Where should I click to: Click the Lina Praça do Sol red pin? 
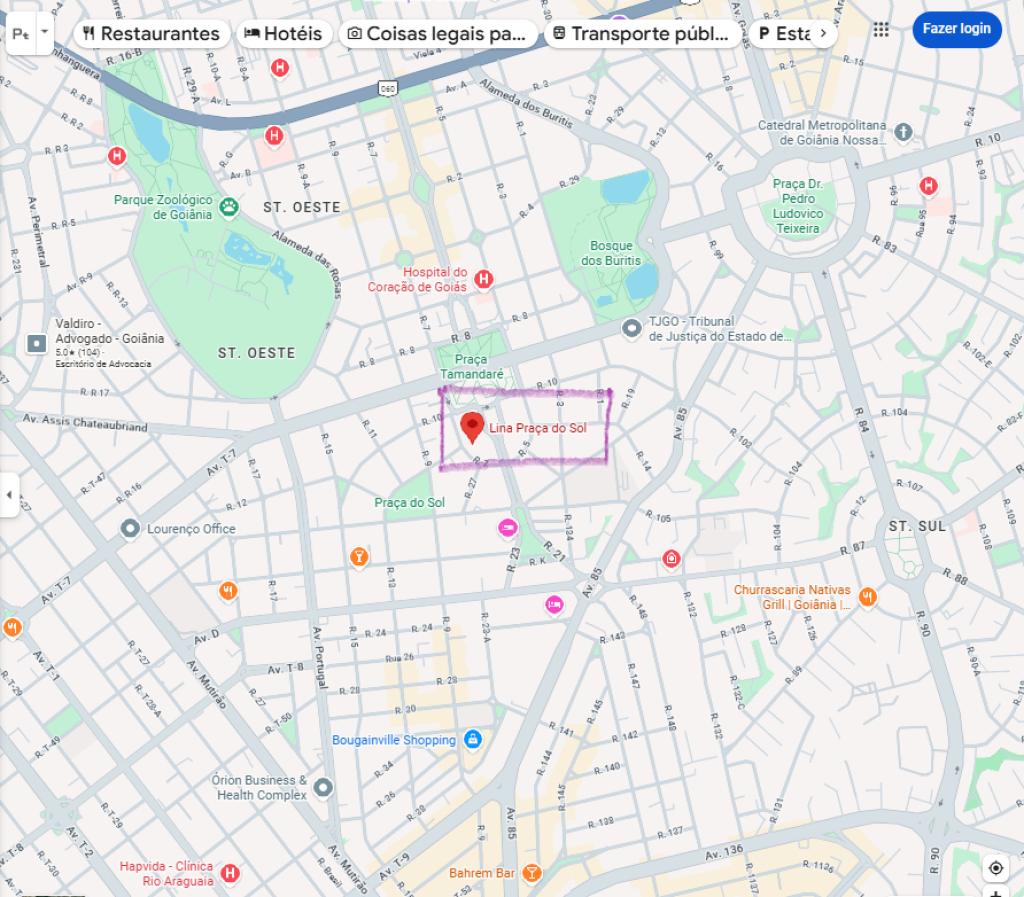tap(472, 428)
